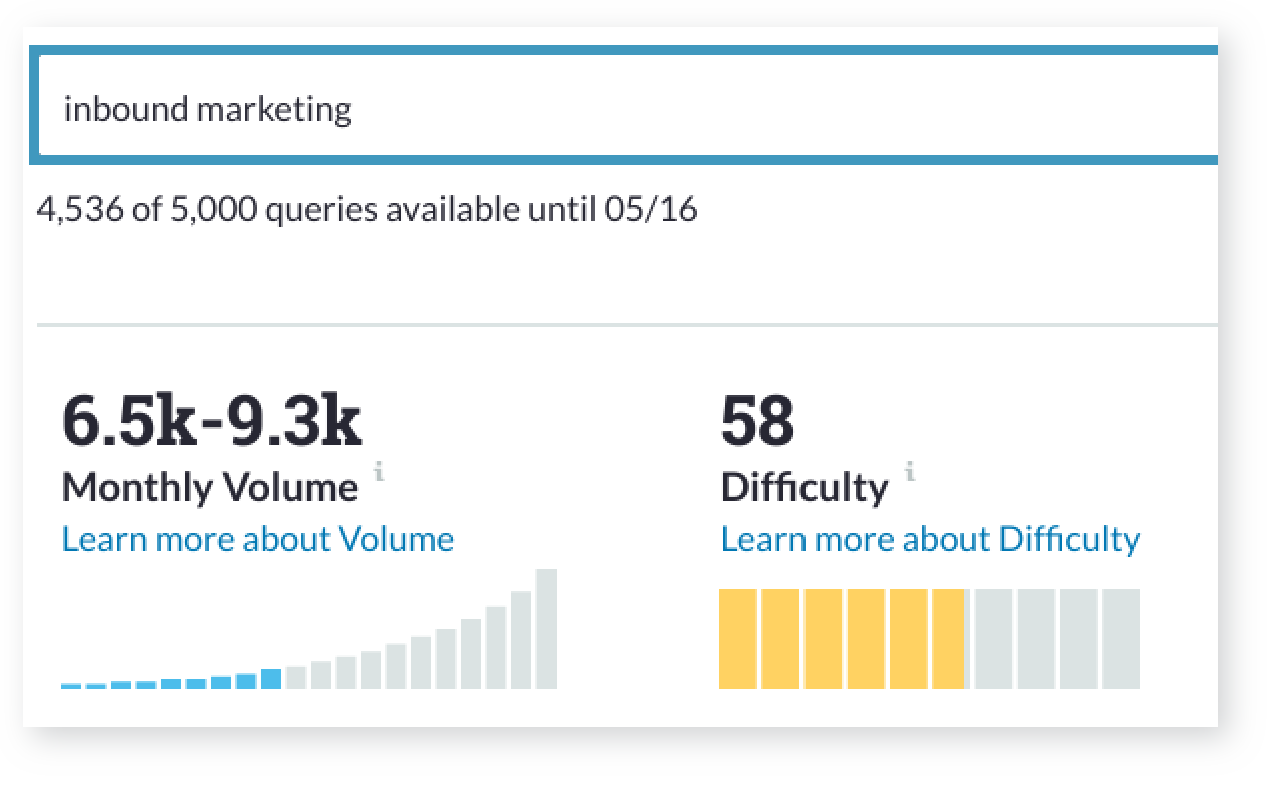The width and height of the screenshot is (1278, 787).
Task: Click the tallest gray bar in volume chart
Action: (546, 629)
